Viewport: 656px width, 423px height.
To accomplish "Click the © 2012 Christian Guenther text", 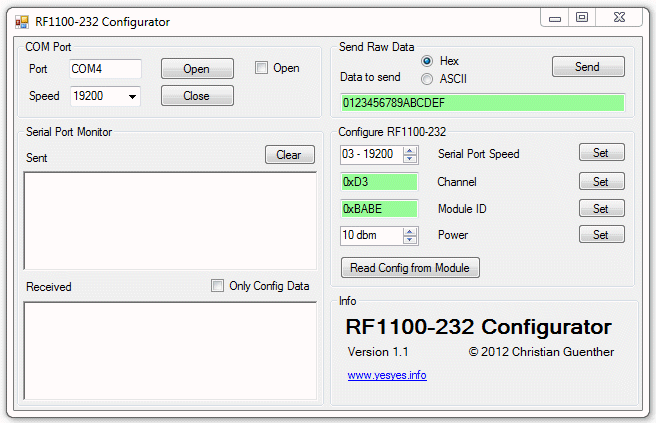I will coord(541,352).
